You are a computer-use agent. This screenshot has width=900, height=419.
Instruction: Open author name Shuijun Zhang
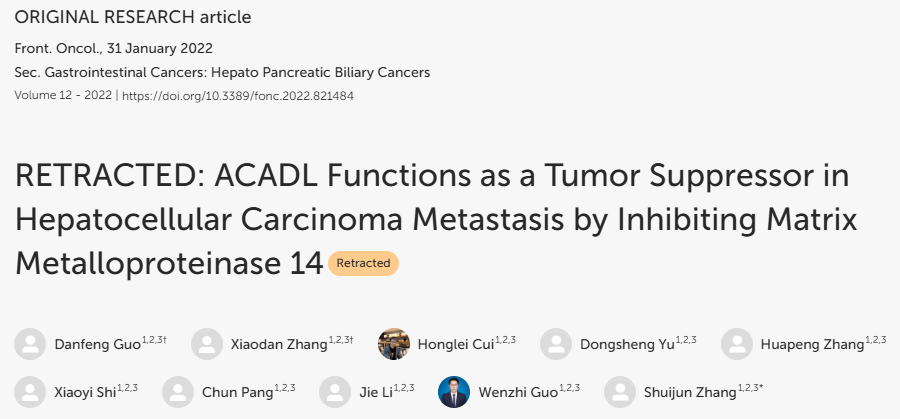coord(690,393)
